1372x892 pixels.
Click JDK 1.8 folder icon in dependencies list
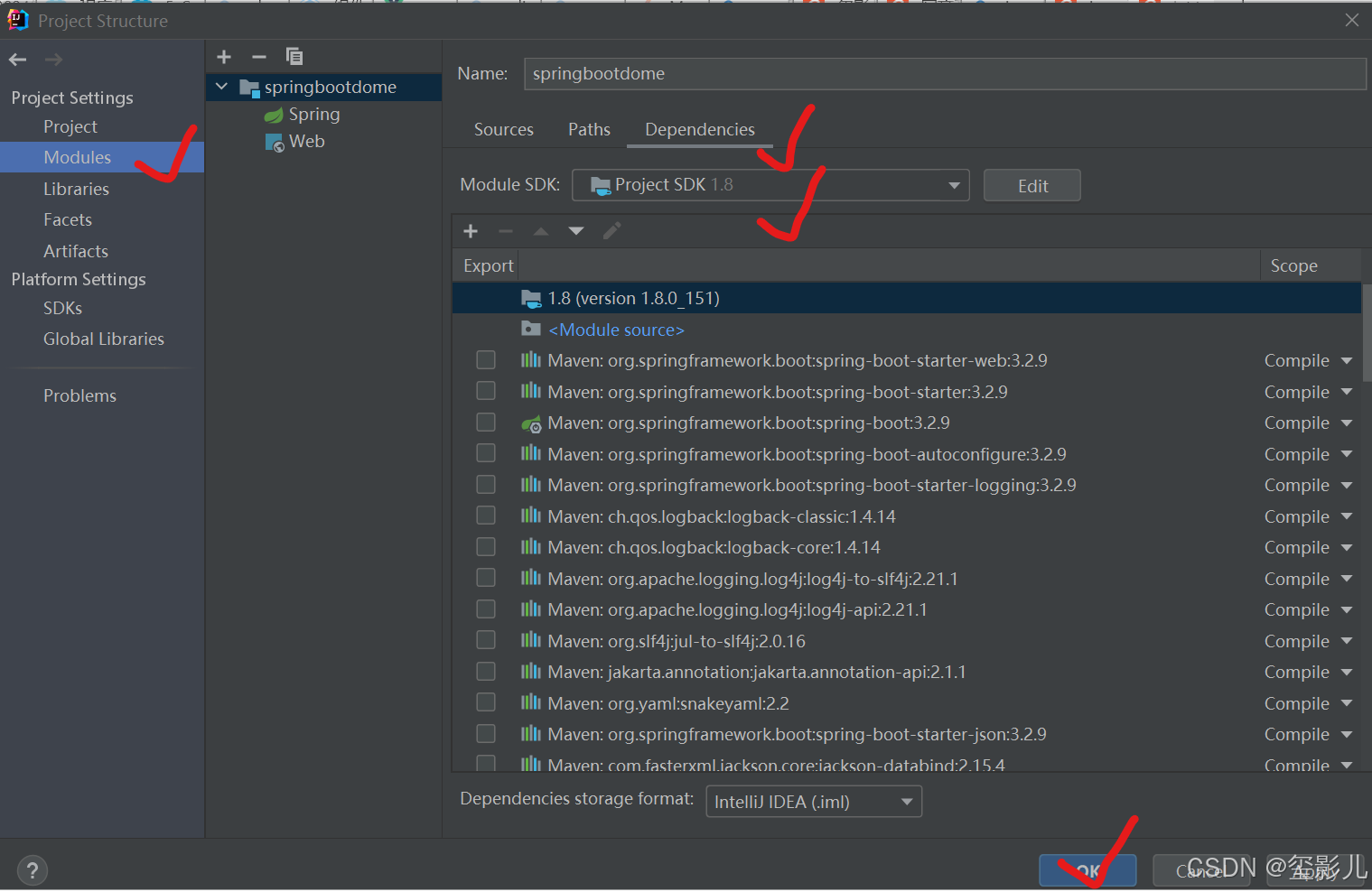pos(531,298)
